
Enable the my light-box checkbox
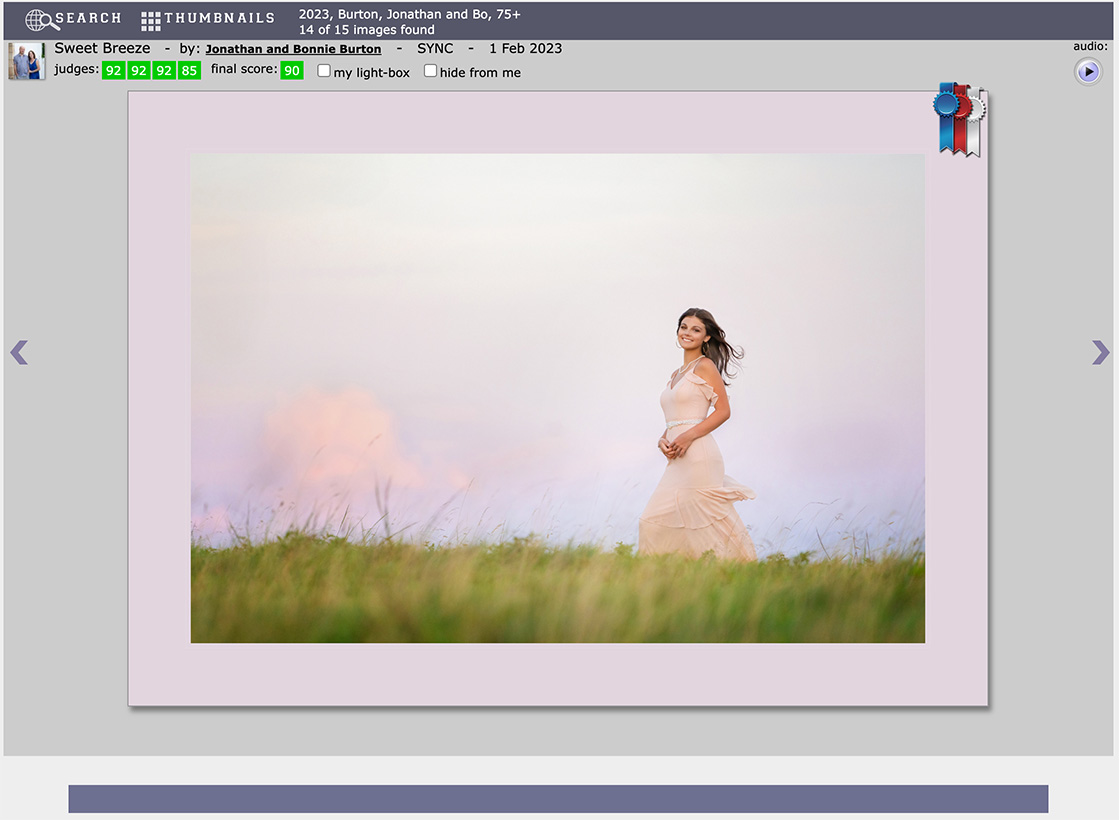[324, 71]
